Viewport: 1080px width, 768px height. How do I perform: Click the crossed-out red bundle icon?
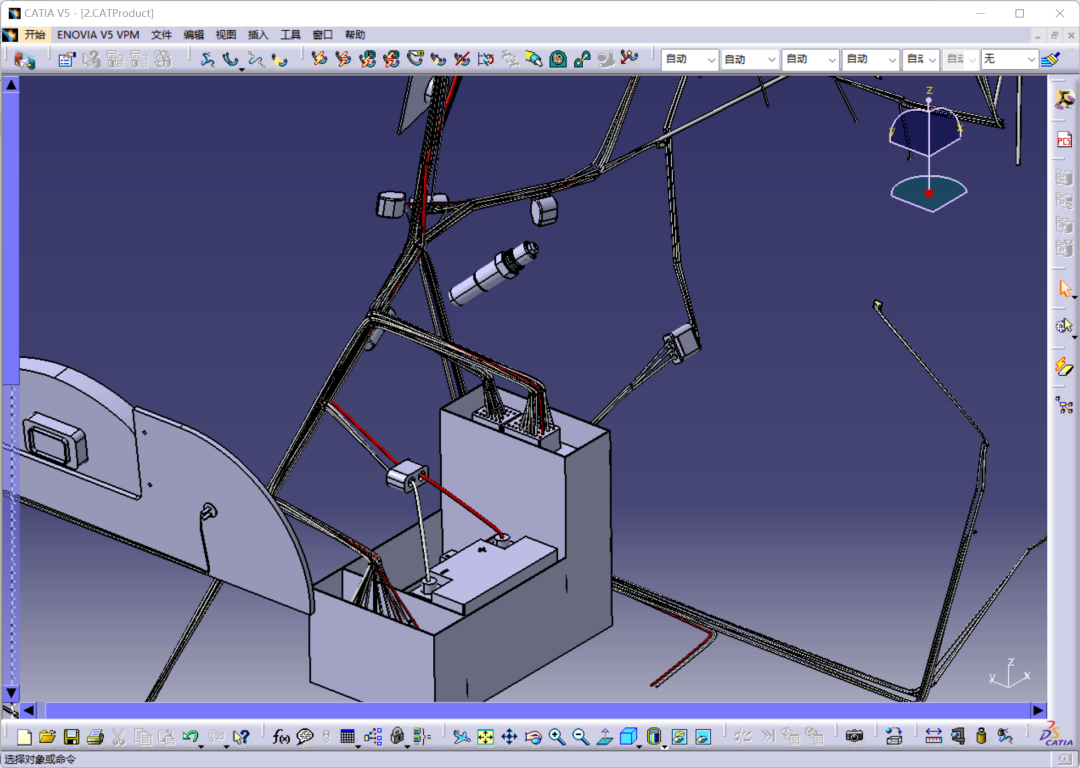click(x=462, y=60)
